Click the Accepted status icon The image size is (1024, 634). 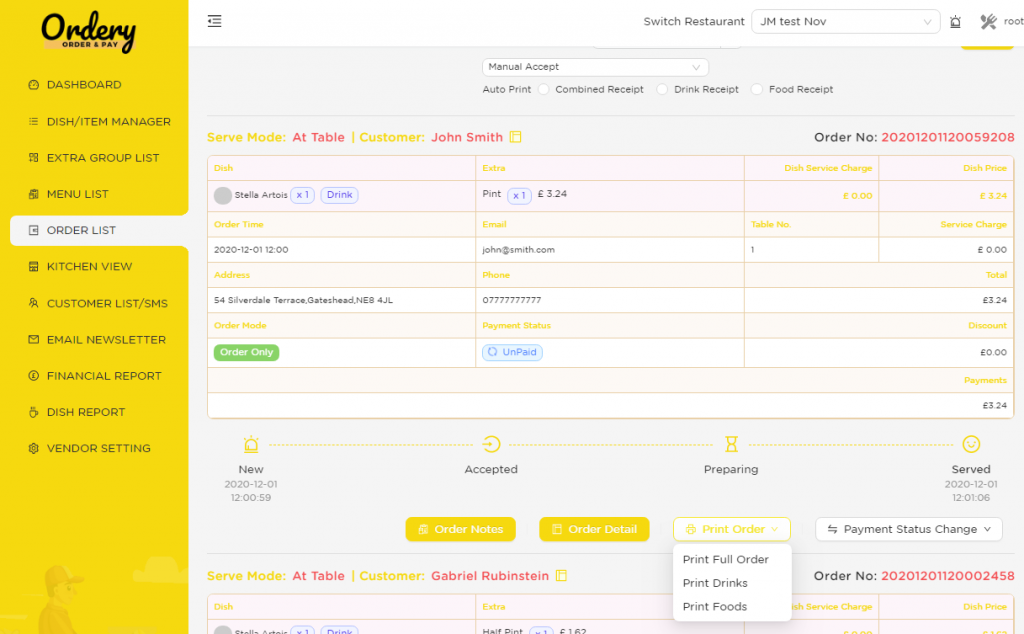point(491,444)
